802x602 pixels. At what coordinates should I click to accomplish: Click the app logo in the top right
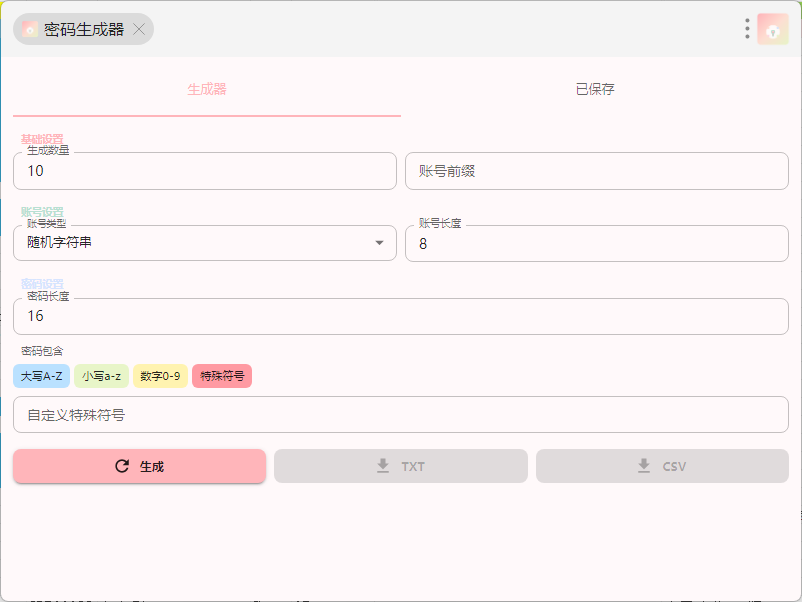point(773,29)
